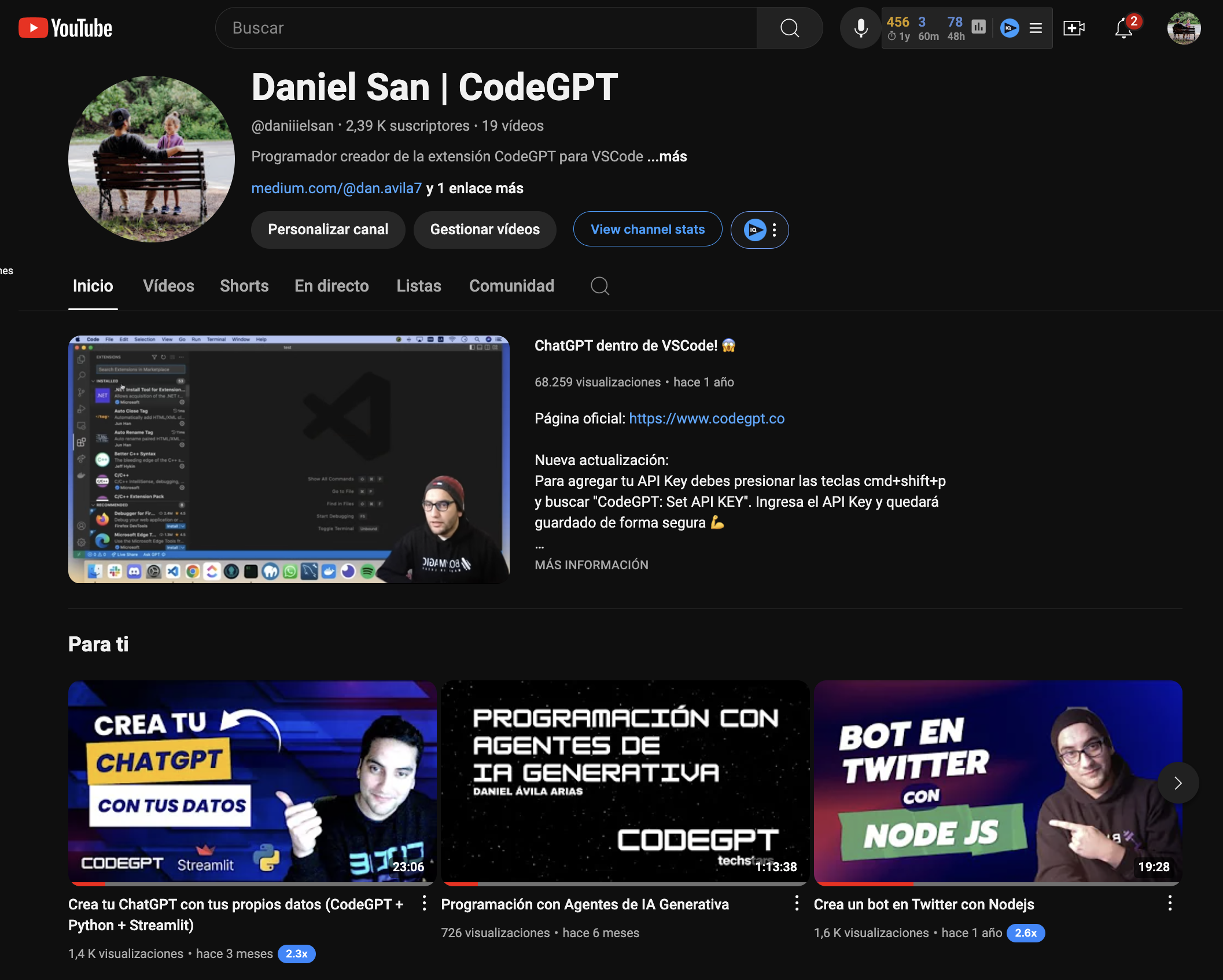This screenshot has width=1223, height=980.
Task: Click the 19 vídeos count text
Action: [x=513, y=126]
